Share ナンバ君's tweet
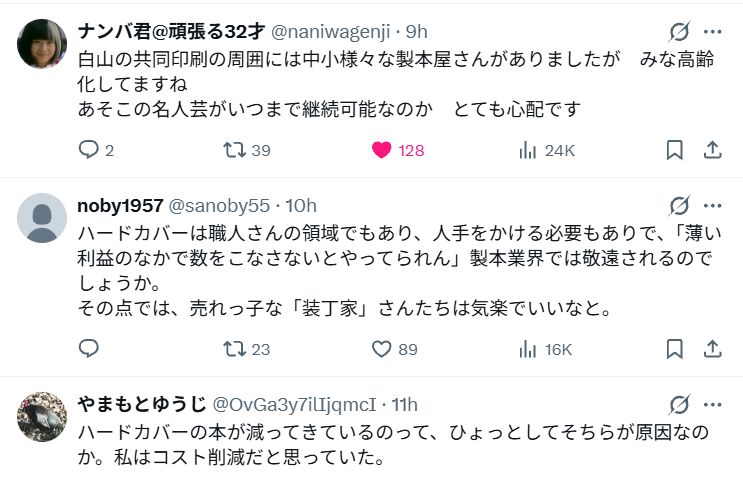The image size is (743, 477). (x=712, y=150)
